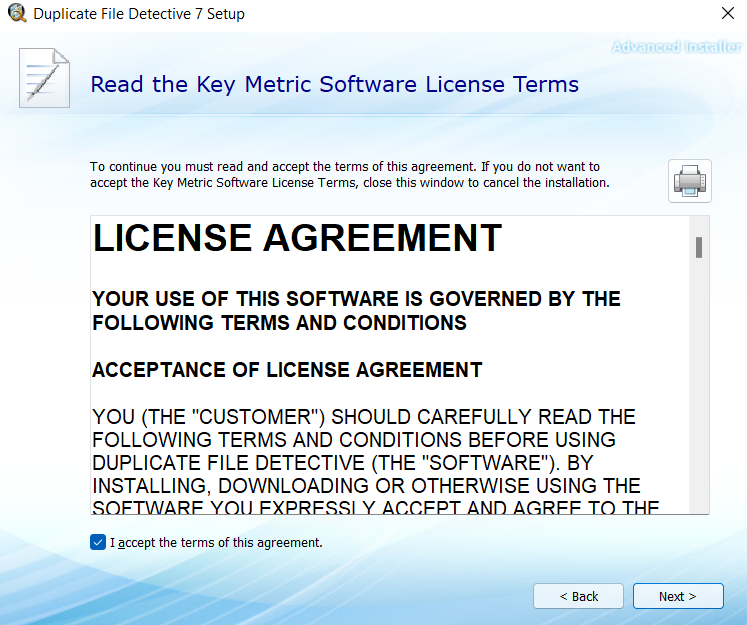Click the scrollbar track below the thumb

[699, 386]
